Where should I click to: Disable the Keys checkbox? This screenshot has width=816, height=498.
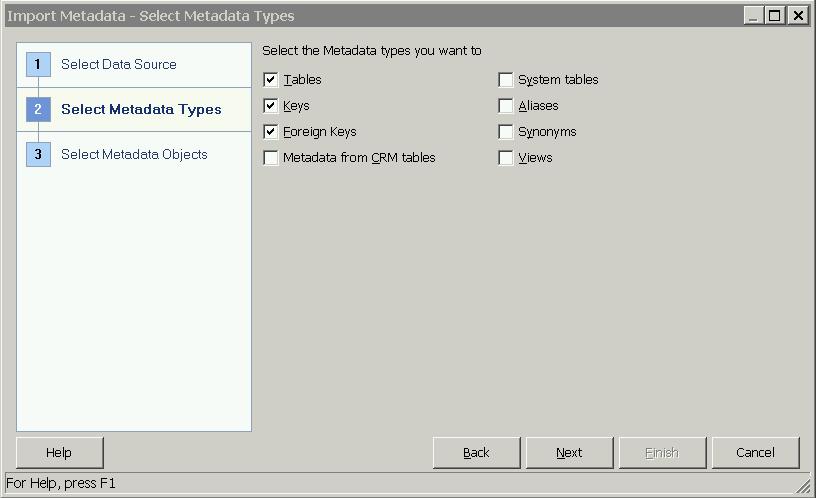click(271, 106)
